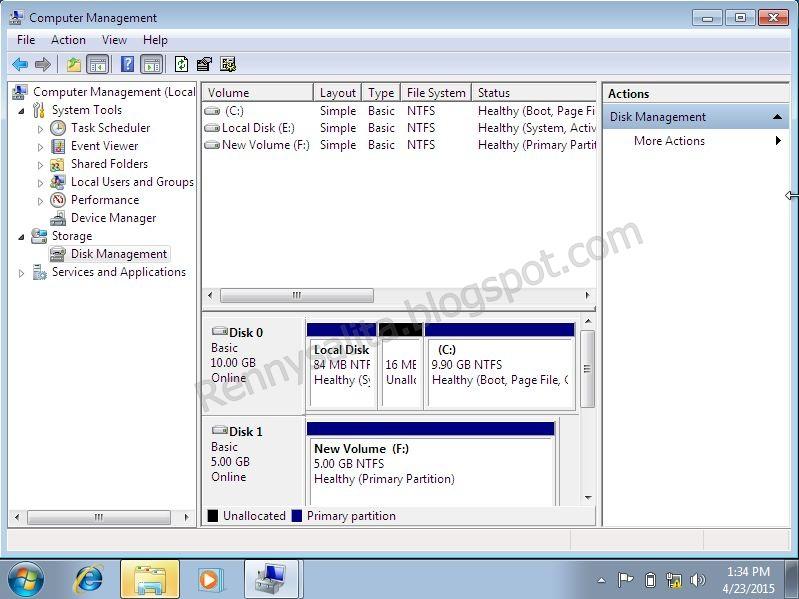Select Local Users and Groups node
The width and height of the screenshot is (799, 599).
pyautogui.click(x=132, y=182)
